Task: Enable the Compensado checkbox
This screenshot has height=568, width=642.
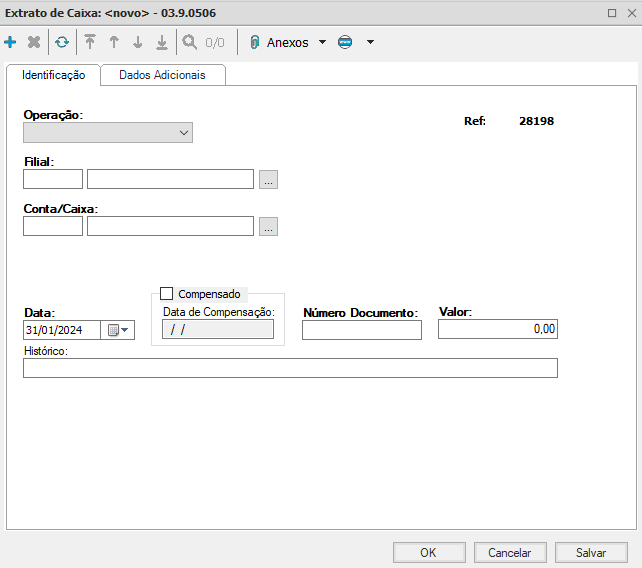Action: pyautogui.click(x=167, y=294)
